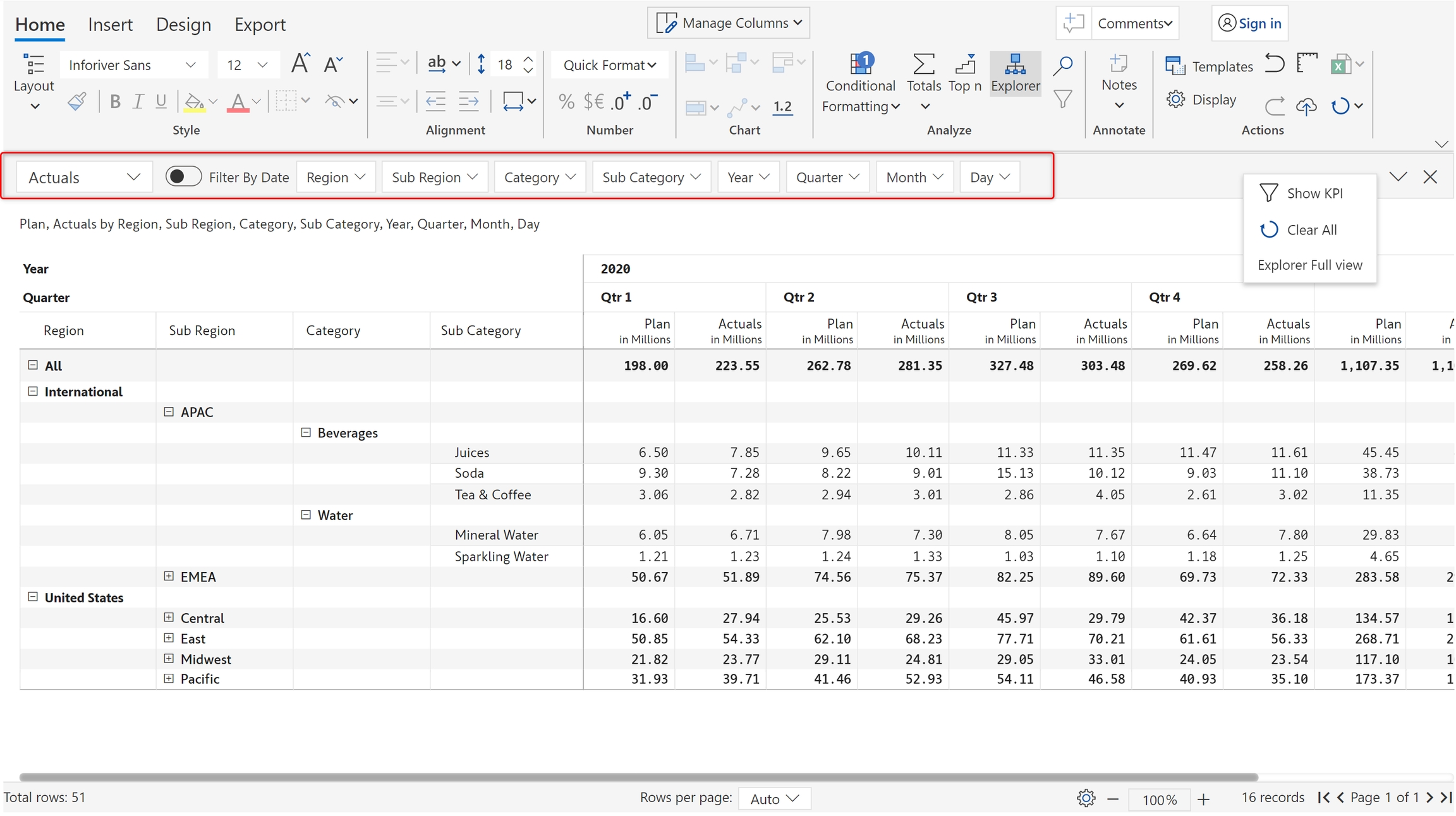The width and height of the screenshot is (1456, 816).
Task: Expand the EMEA sub region row
Action: [169, 576]
